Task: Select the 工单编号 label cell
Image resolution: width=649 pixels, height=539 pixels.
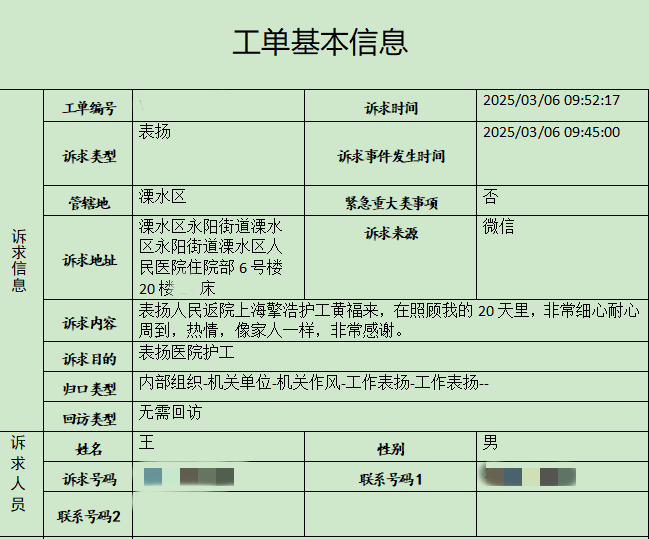Action: (89, 108)
